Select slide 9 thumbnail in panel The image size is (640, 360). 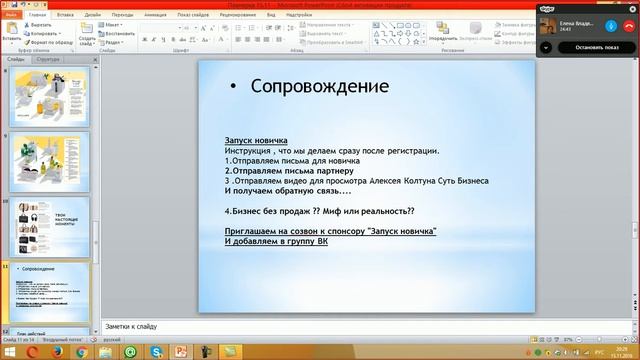(49, 162)
